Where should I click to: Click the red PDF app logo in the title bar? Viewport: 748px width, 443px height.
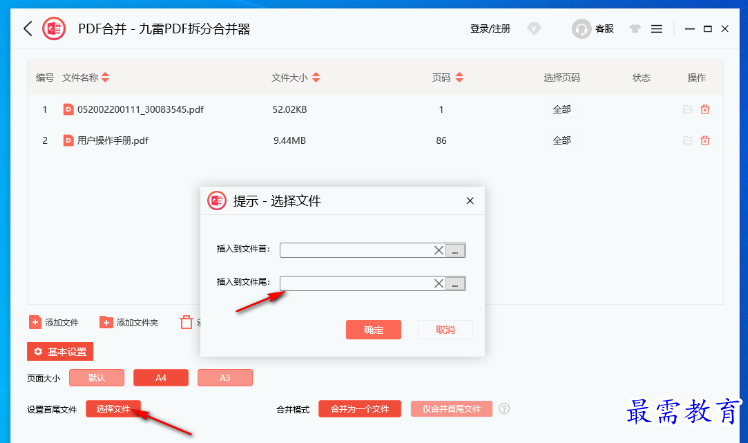[54, 29]
